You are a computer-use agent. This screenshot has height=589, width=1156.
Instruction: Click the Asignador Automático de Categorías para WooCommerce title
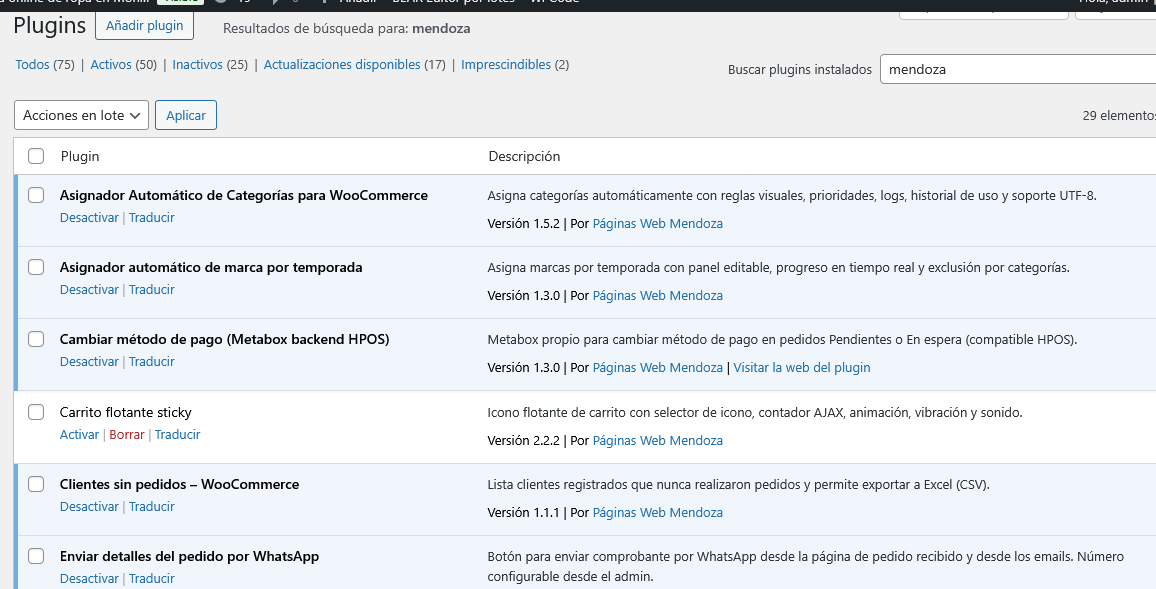tap(244, 195)
